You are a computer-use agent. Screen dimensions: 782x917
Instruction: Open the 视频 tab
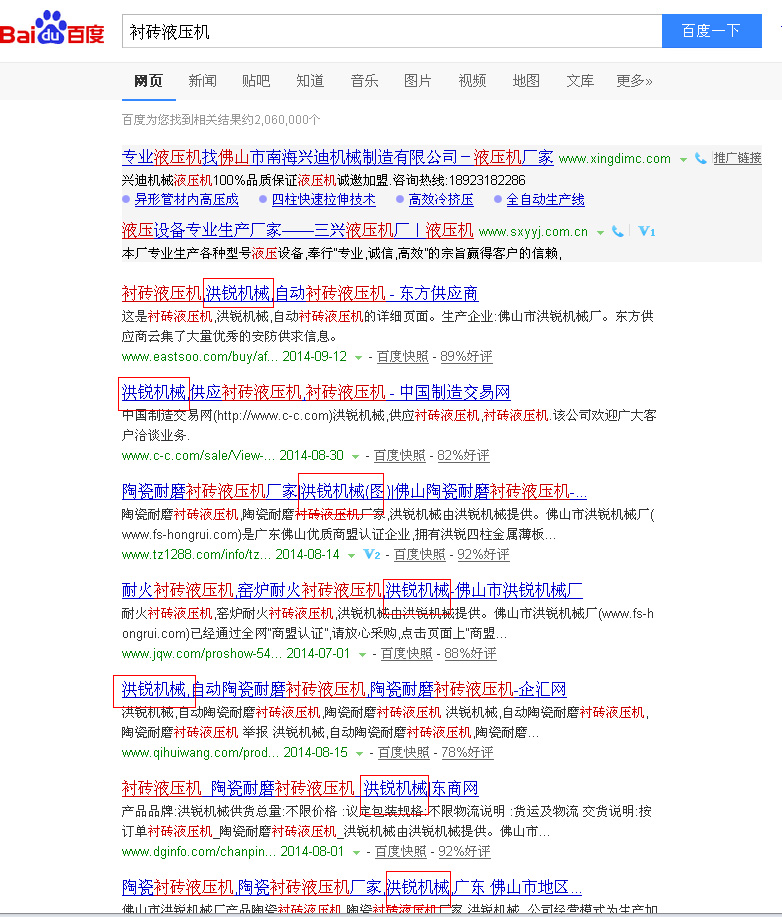pyautogui.click(x=472, y=81)
